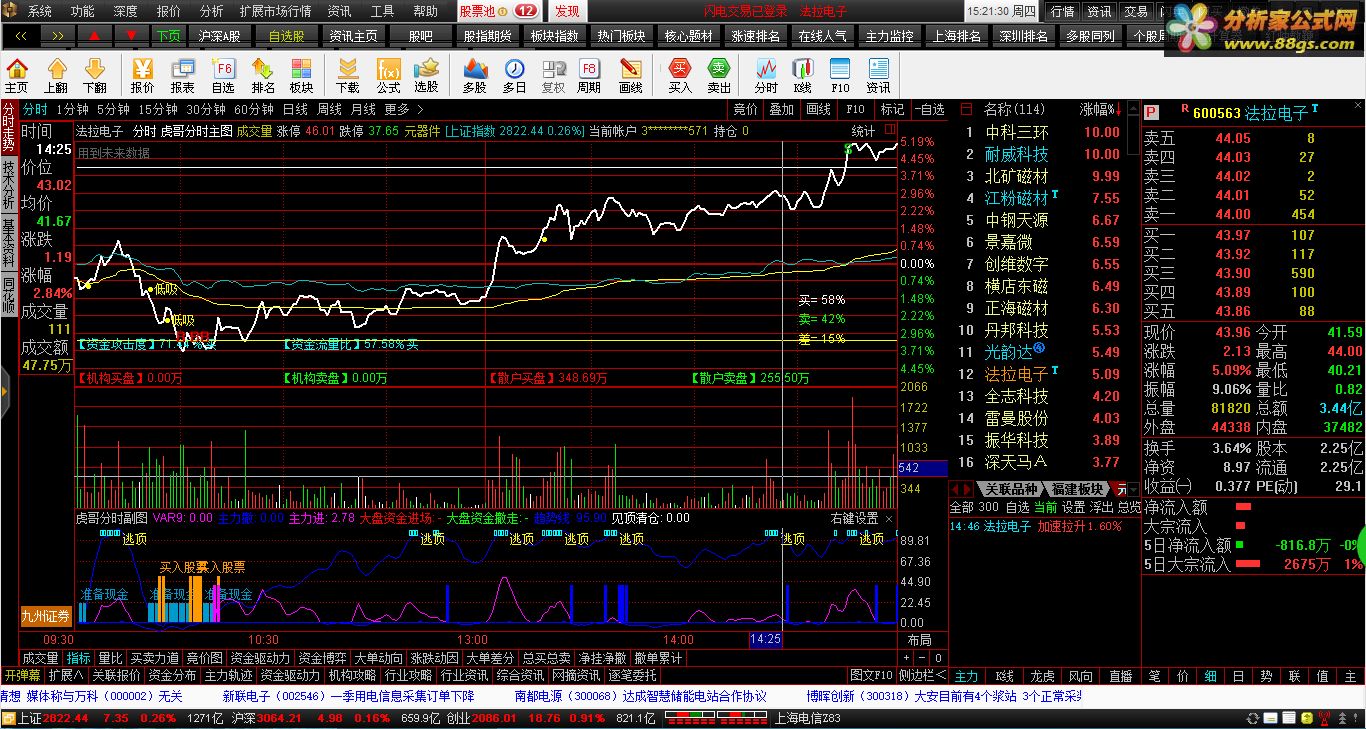The width and height of the screenshot is (1366, 729).
Task: Click the 复权 adjustment icon
Action: click(x=553, y=76)
